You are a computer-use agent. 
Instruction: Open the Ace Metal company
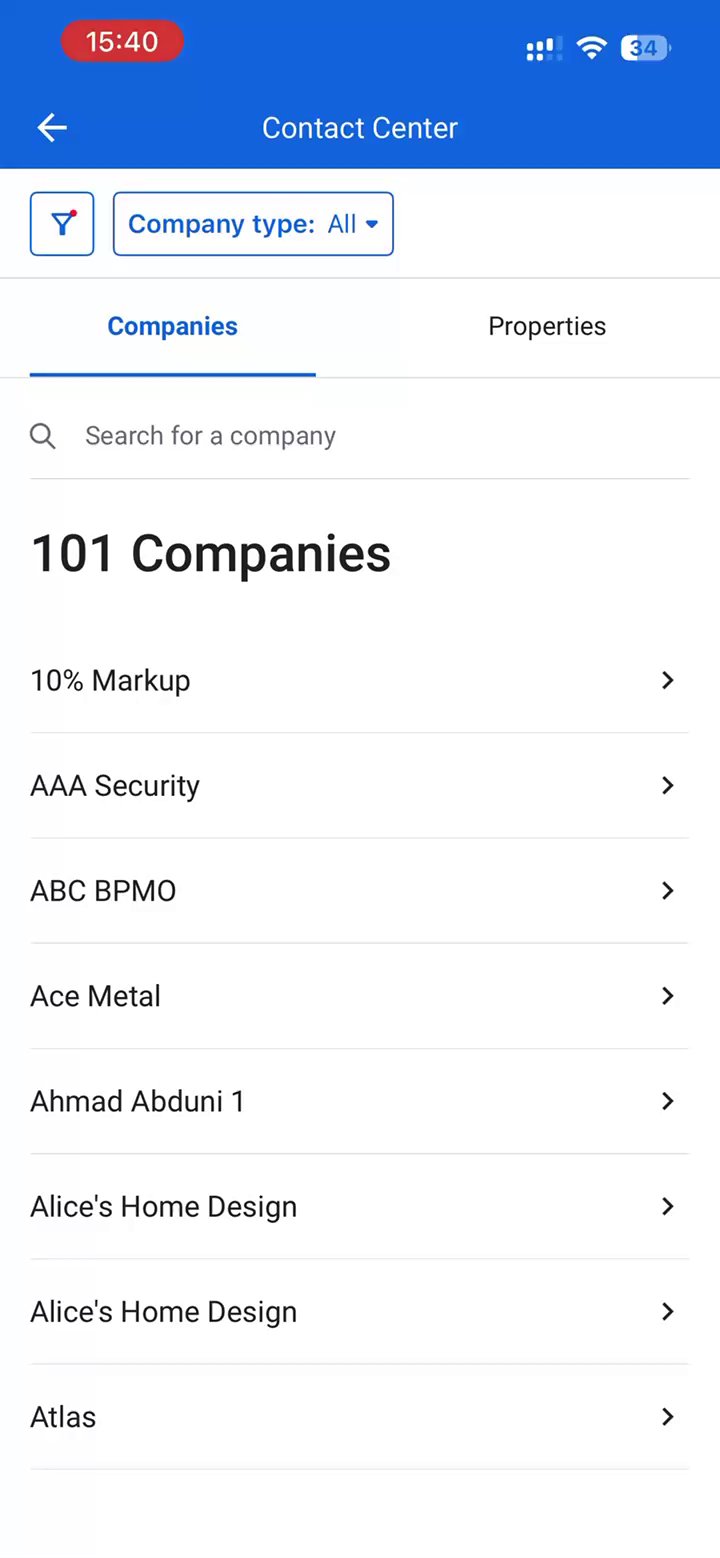point(96,996)
